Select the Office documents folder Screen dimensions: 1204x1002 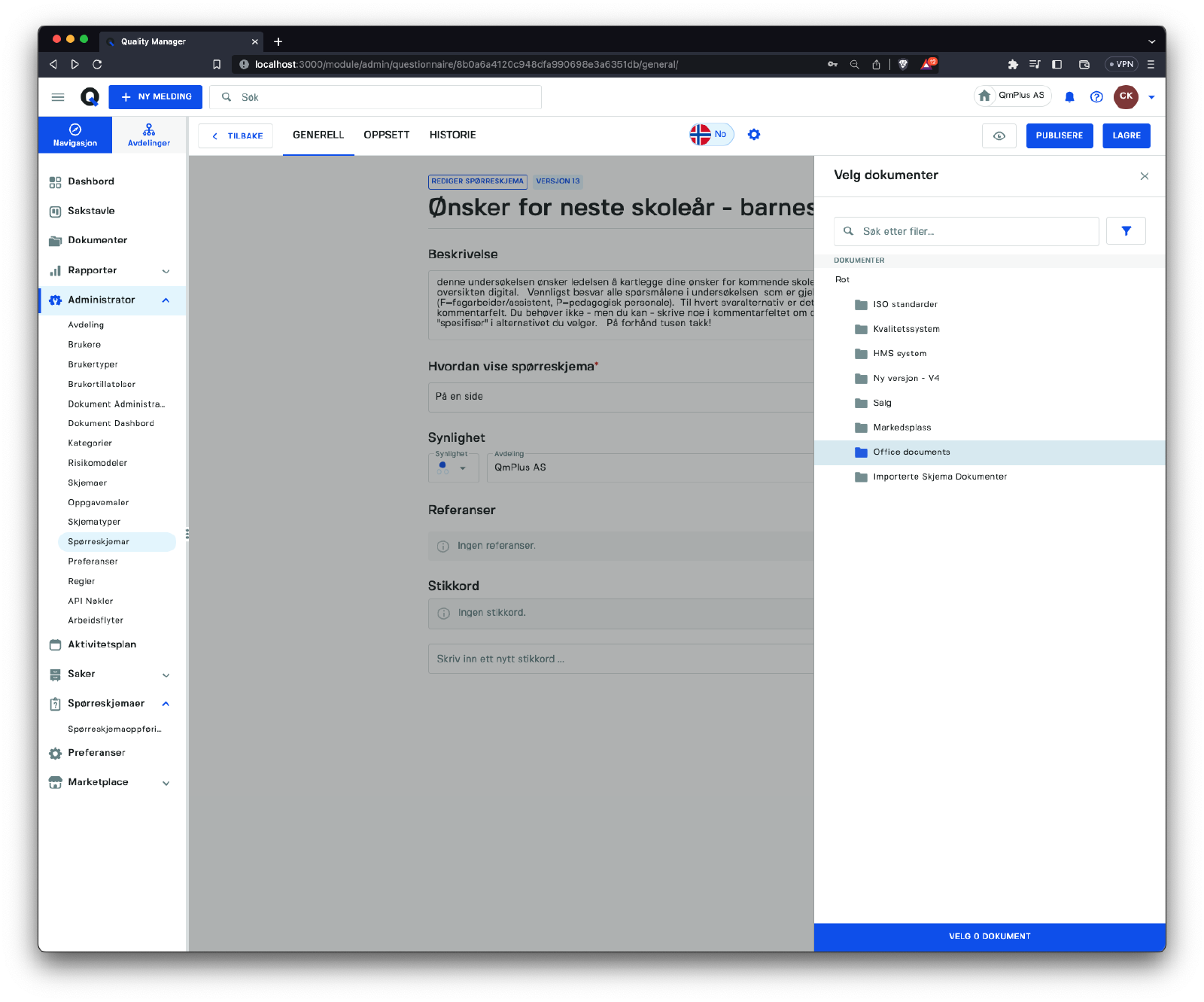coord(911,452)
